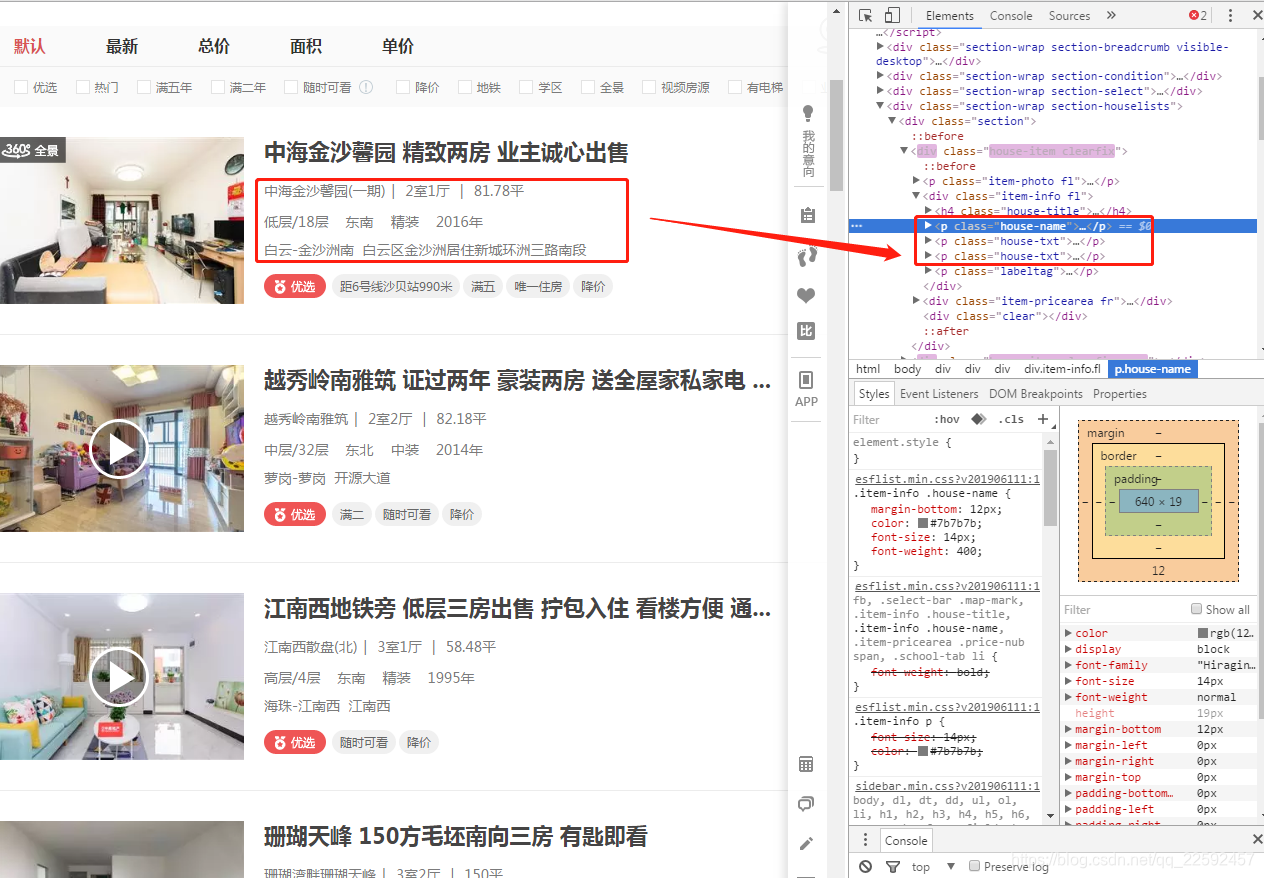The height and width of the screenshot is (878, 1264).
Task: Expand the house-title h4 node
Action: coord(928,211)
